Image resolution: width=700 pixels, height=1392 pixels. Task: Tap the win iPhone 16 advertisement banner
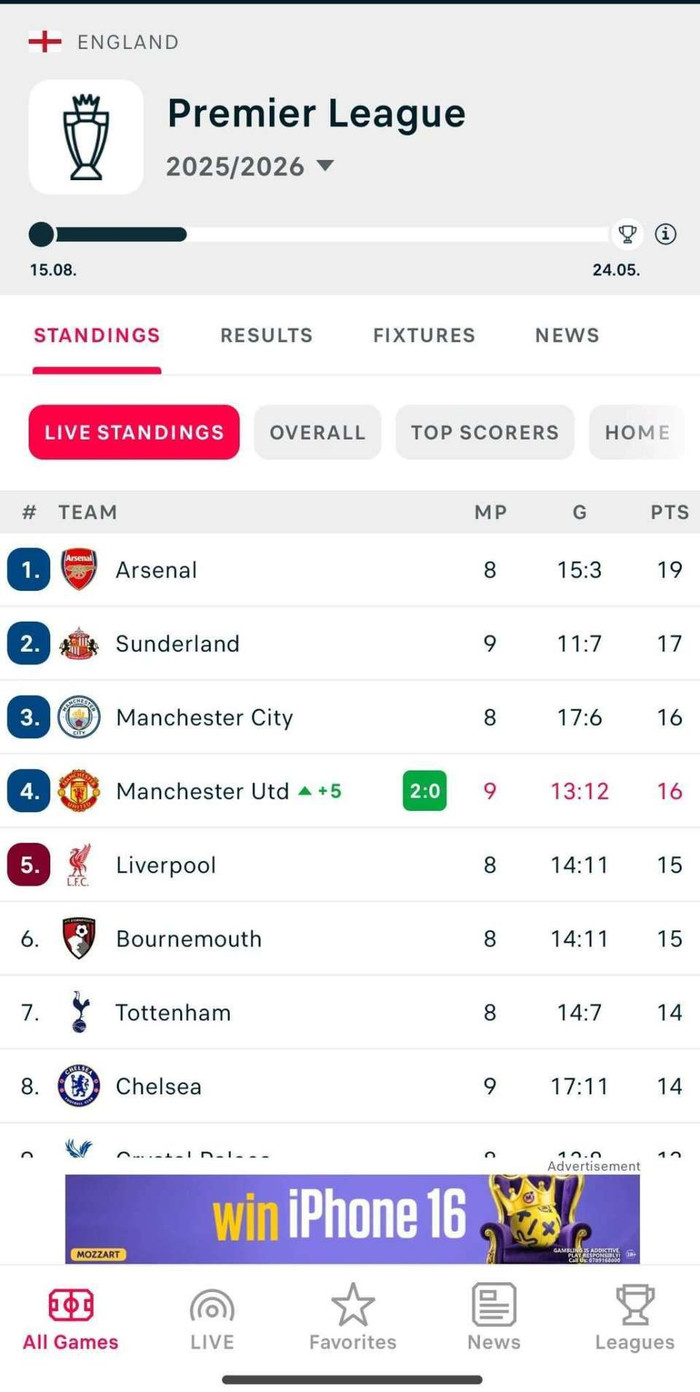352,1218
